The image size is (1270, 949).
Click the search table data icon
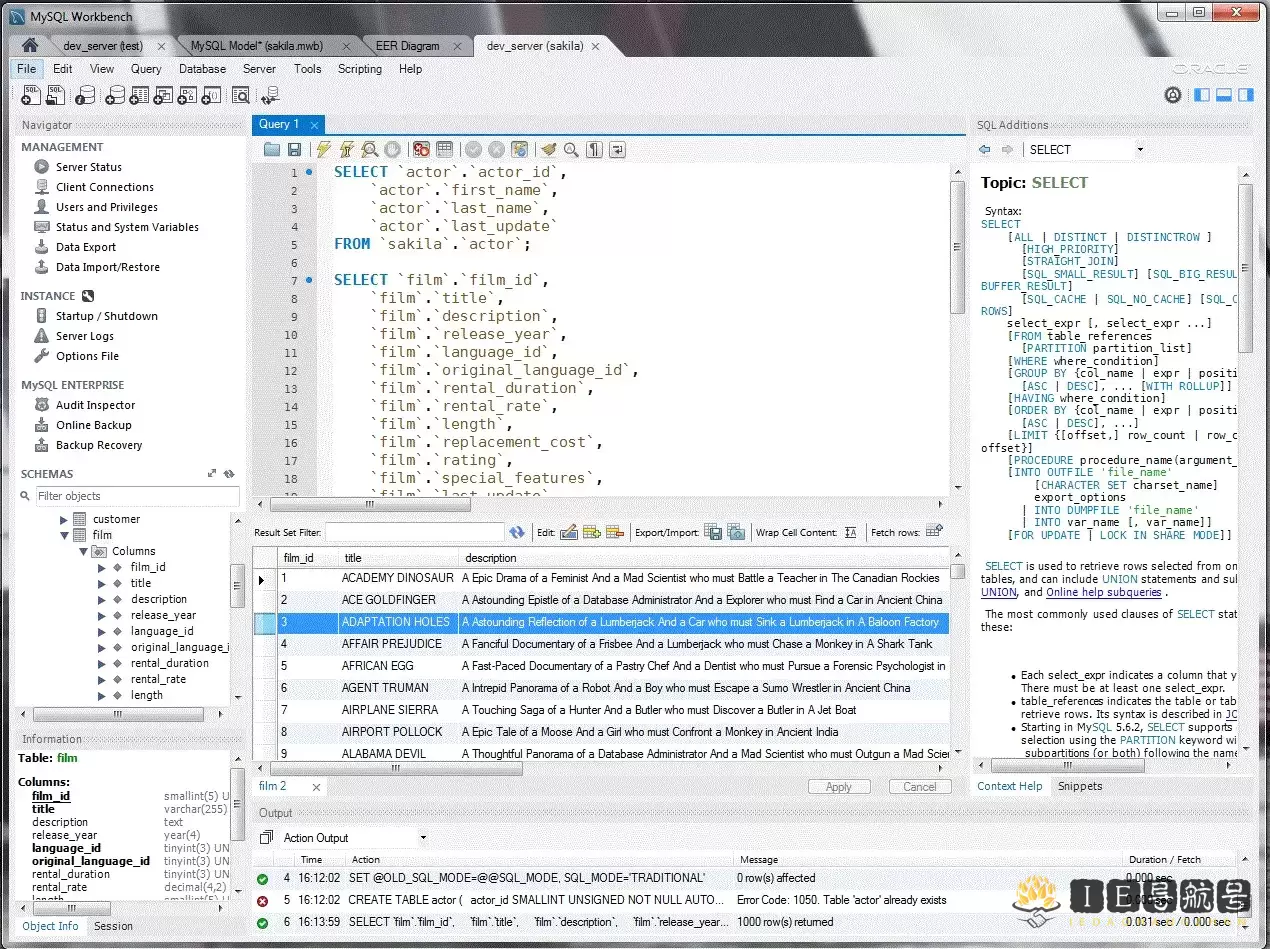(241, 95)
